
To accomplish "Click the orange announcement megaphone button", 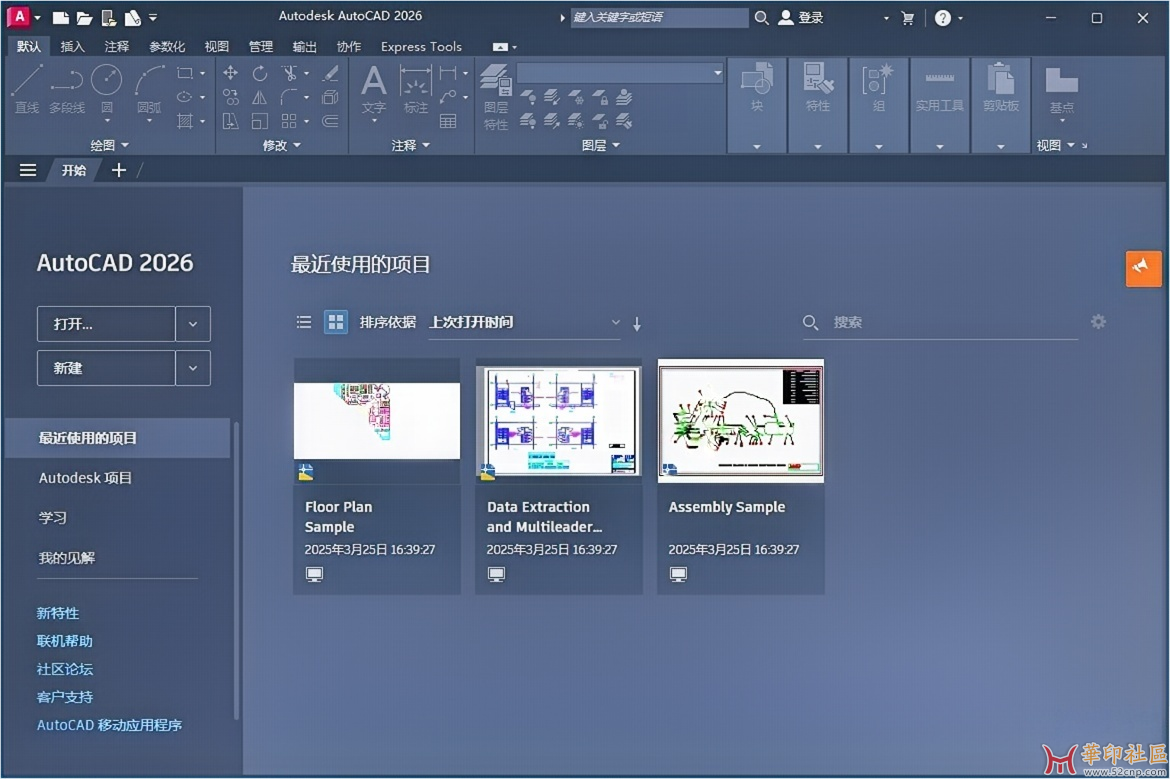I will click(1143, 269).
